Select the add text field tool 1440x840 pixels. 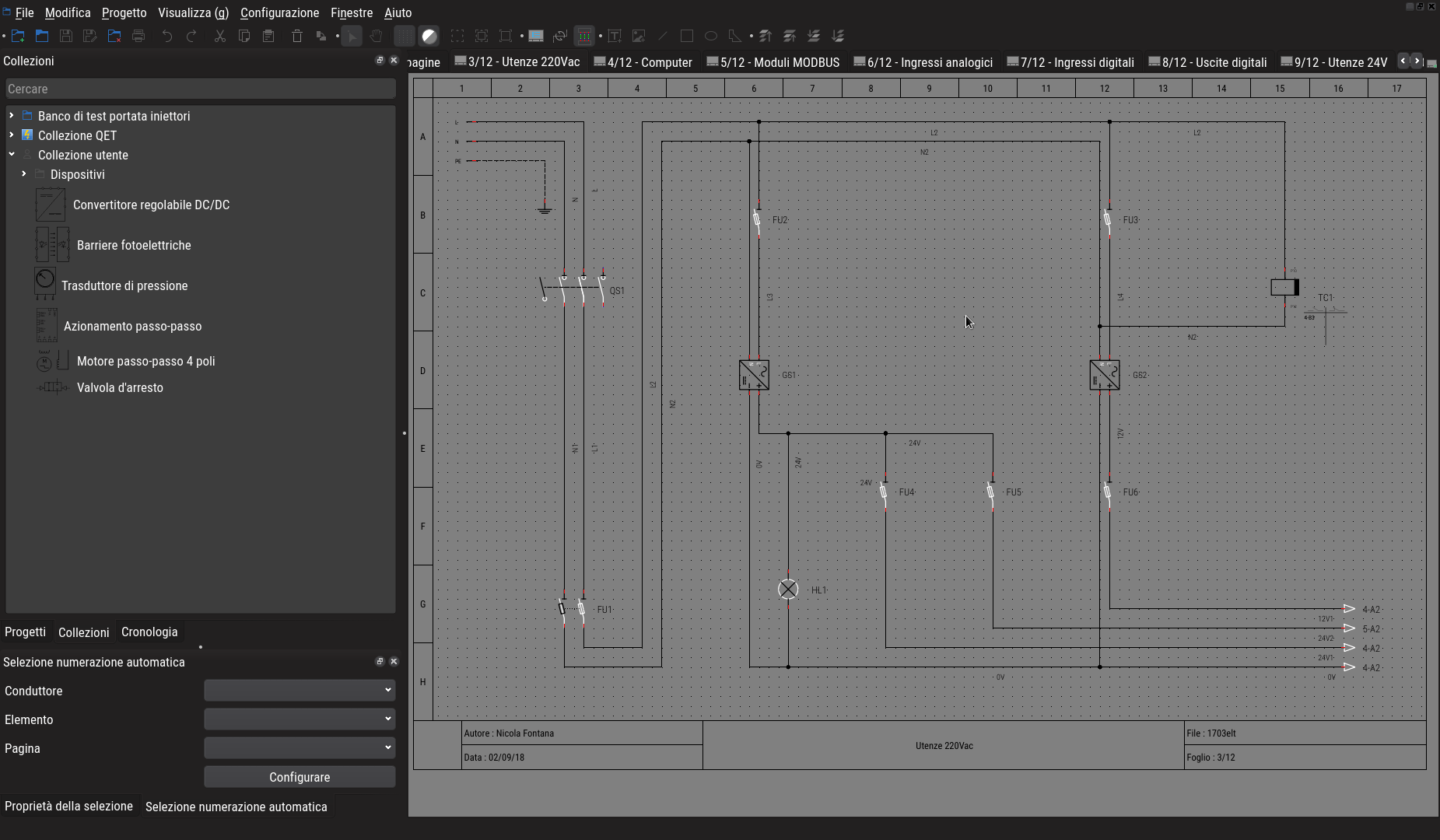[614, 36]
